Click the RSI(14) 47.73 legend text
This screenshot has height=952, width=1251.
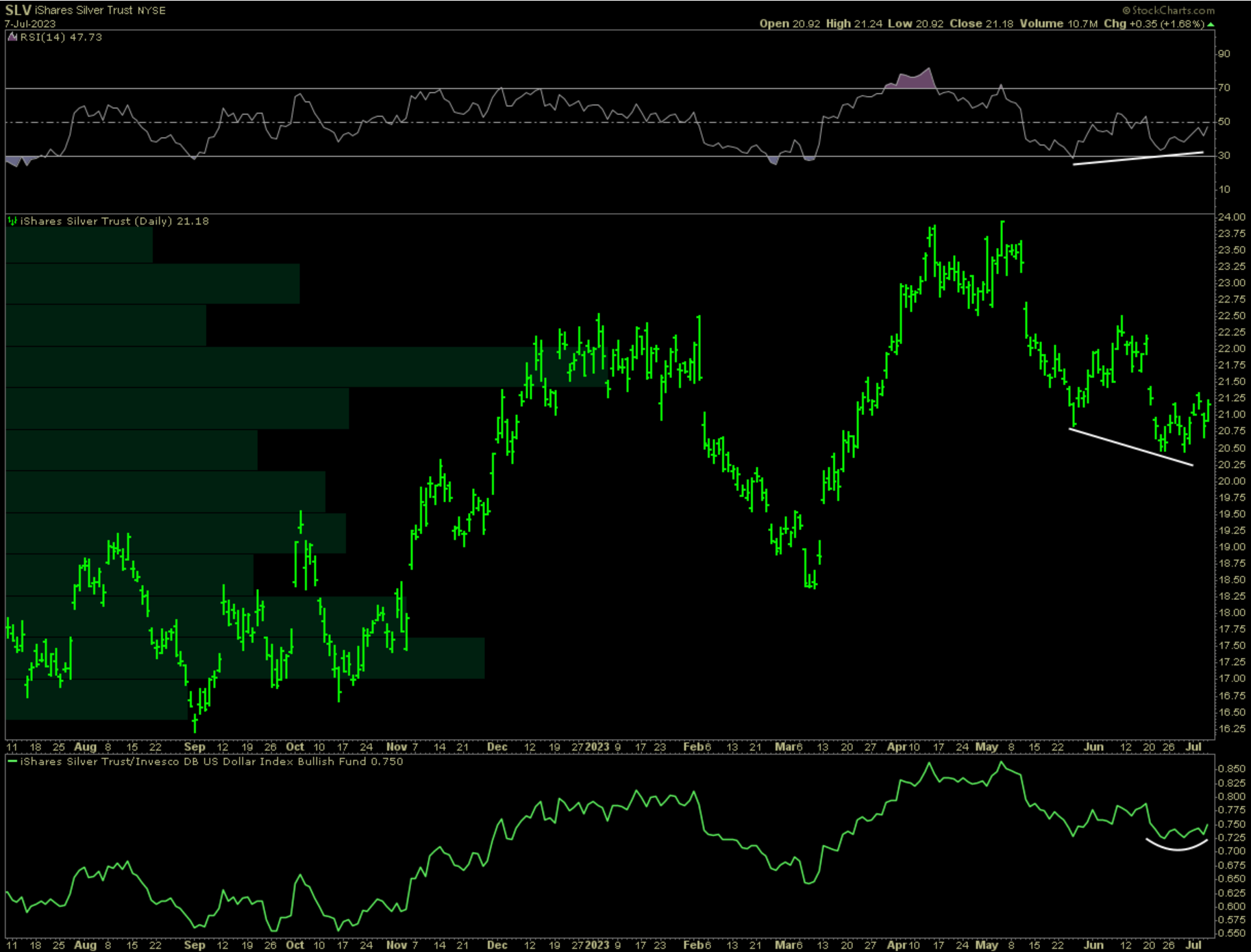(x=61, y=37)
